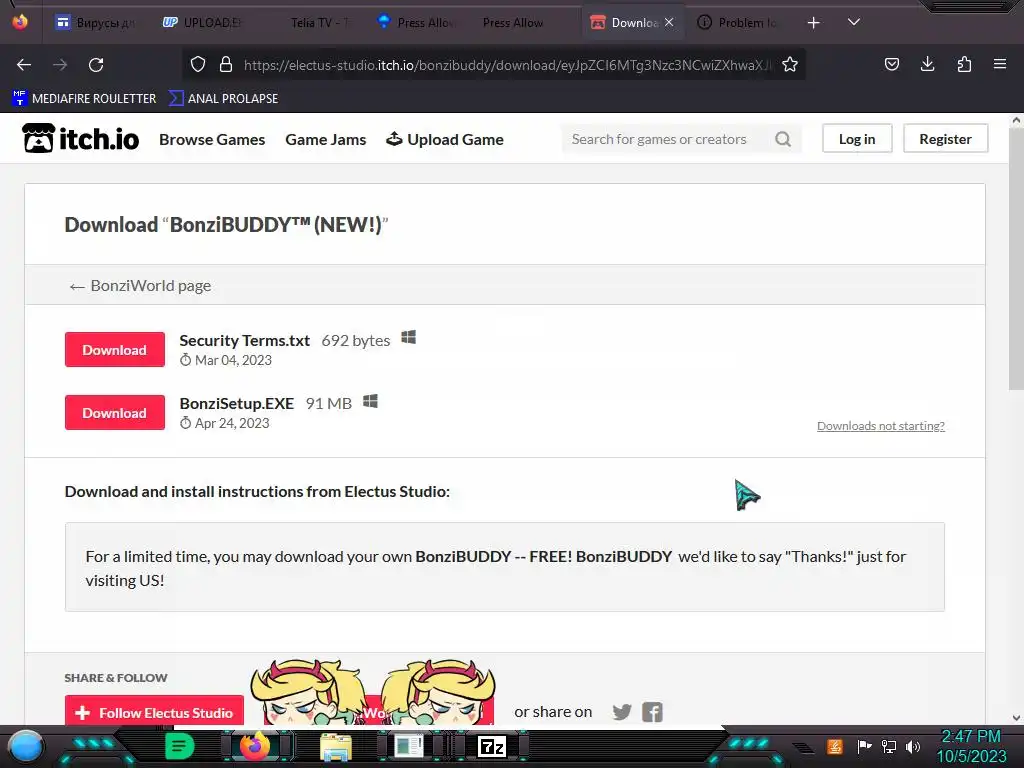Download BonziSetup.EXE
Image resolution: width=1024 pixels, height=768 pixels.
coord(114,412)
